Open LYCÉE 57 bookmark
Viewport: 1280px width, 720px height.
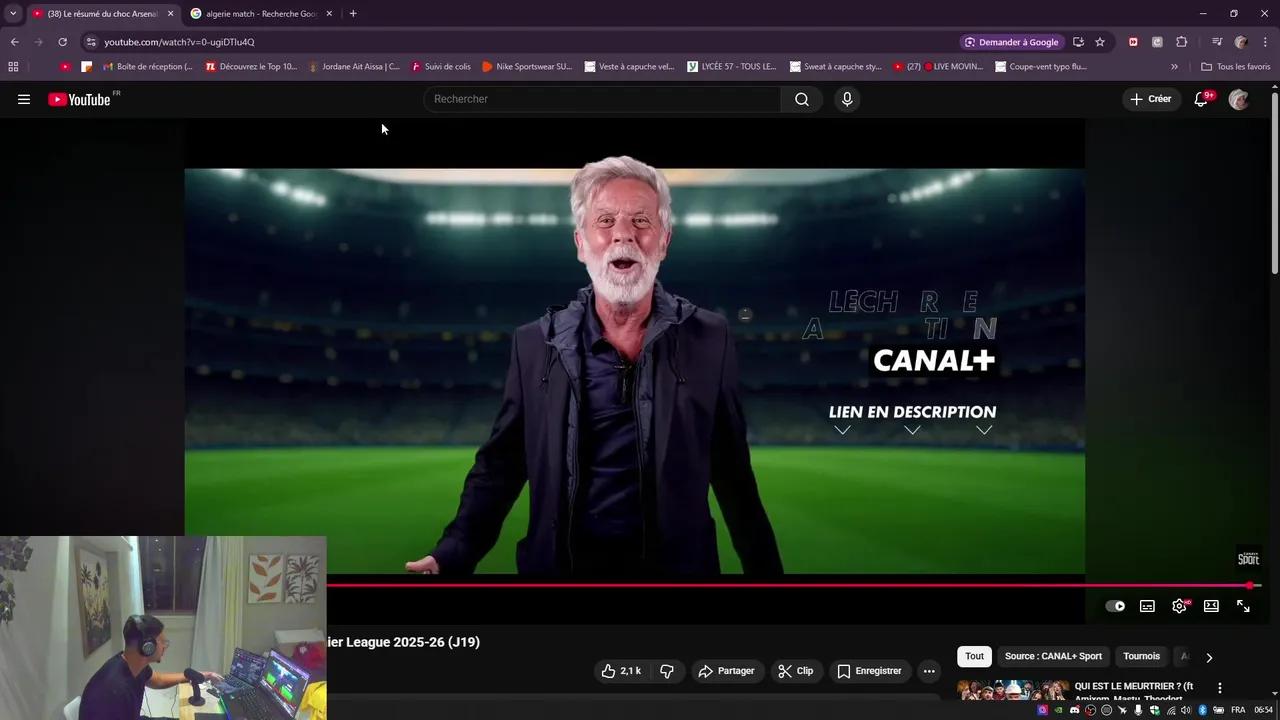point(732,67)
